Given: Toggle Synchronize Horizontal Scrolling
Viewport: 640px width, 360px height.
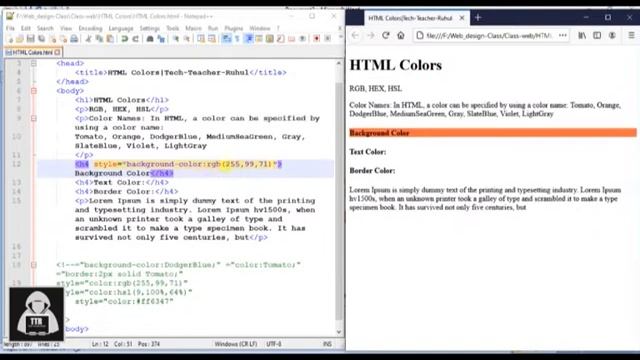Looking at the screenshot, I should (211, 39).
